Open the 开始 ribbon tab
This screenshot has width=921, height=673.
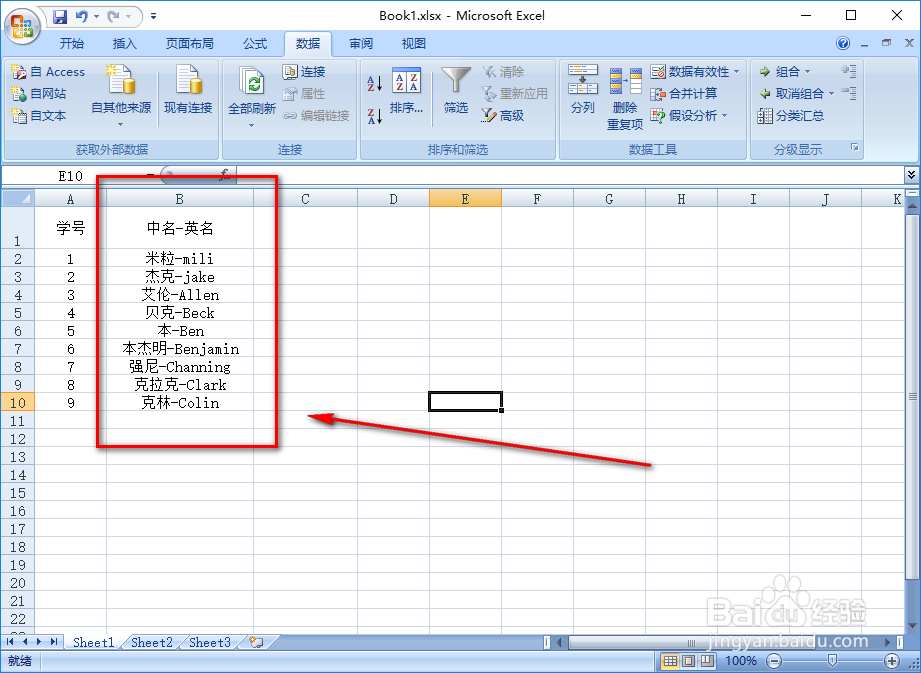pos(72,43)
